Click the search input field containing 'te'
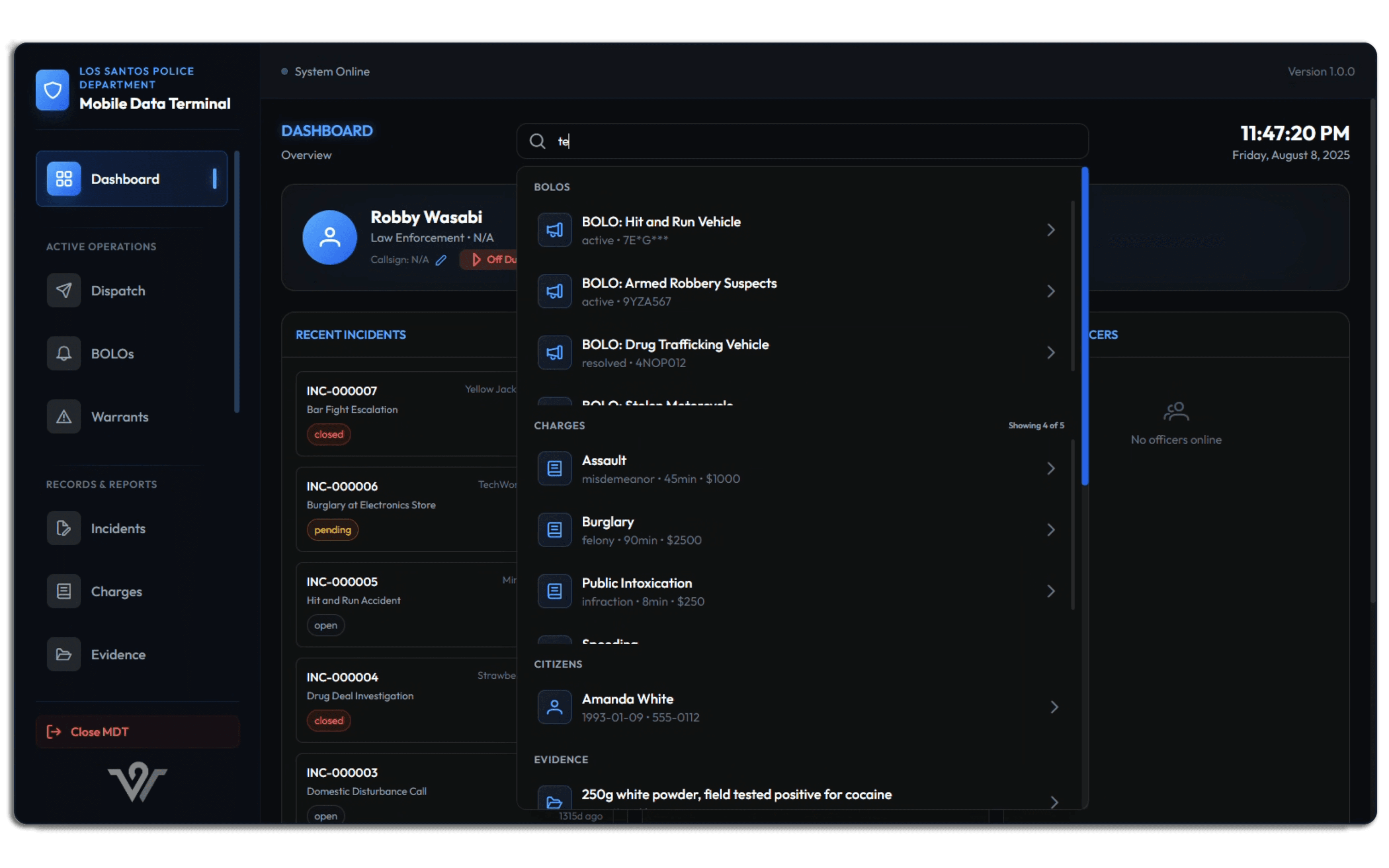This screenshot has height=868, width=1389. pyautogui.click(x=802, y=141)
